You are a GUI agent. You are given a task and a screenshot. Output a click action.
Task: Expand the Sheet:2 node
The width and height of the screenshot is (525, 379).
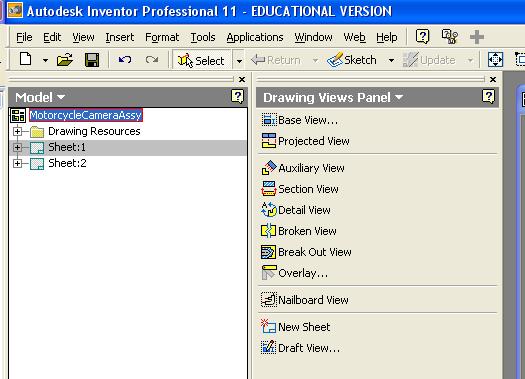point(17,163)
